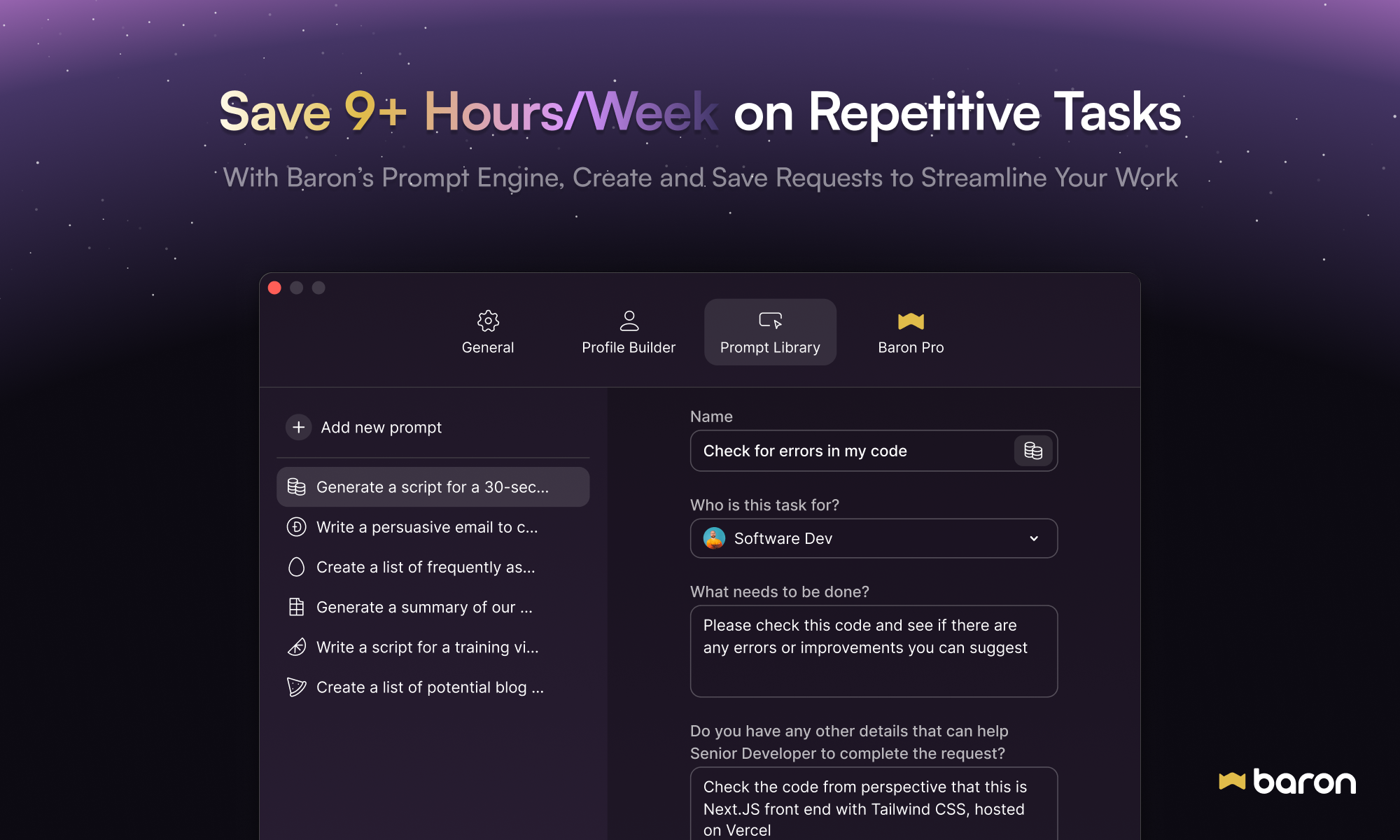The height and width of the screenshot is (840, 1400).
Task: Click the red close window button
Action: coord(274,288)
